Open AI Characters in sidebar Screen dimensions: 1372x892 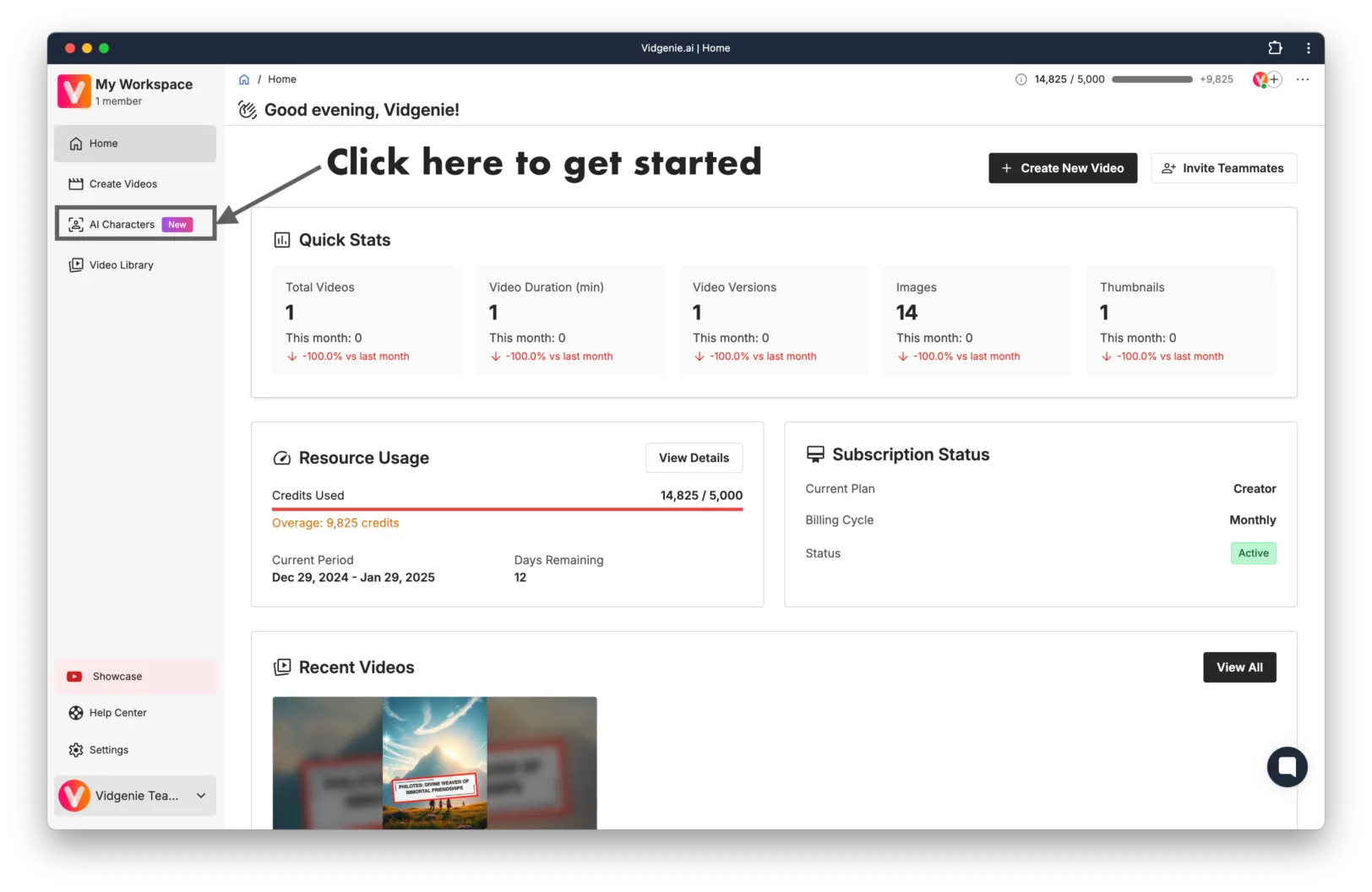(x=135, y=225)
